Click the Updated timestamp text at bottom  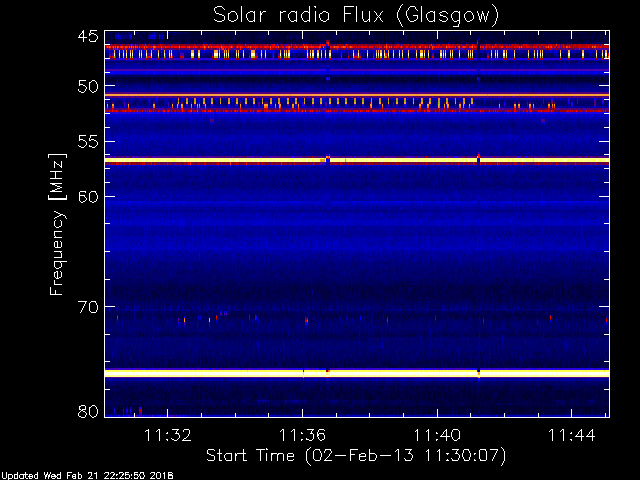(x=87, y=476)
